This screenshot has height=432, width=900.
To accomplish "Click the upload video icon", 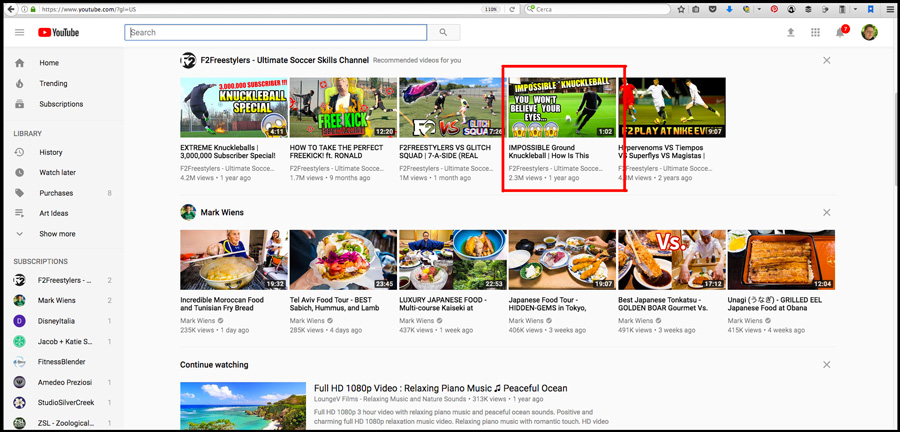I will point(790,33).
